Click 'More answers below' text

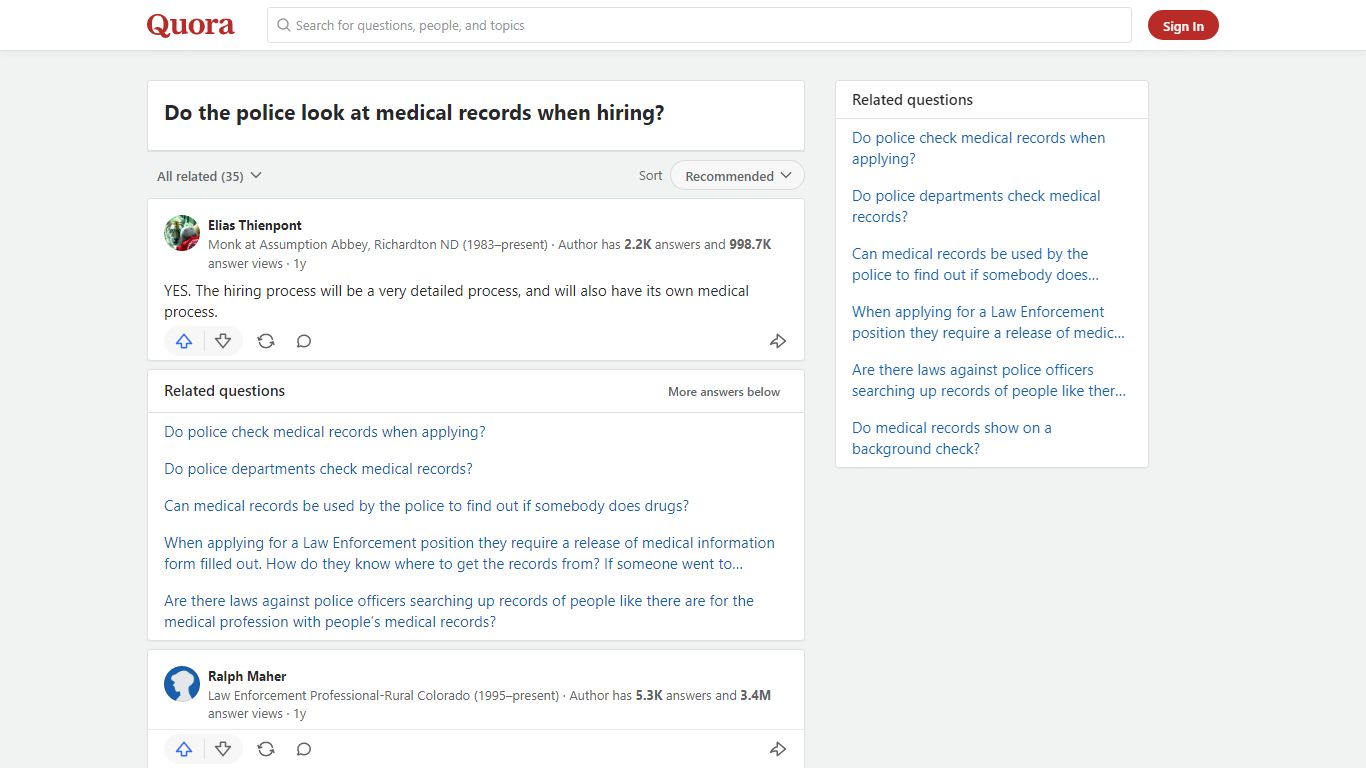724,392
